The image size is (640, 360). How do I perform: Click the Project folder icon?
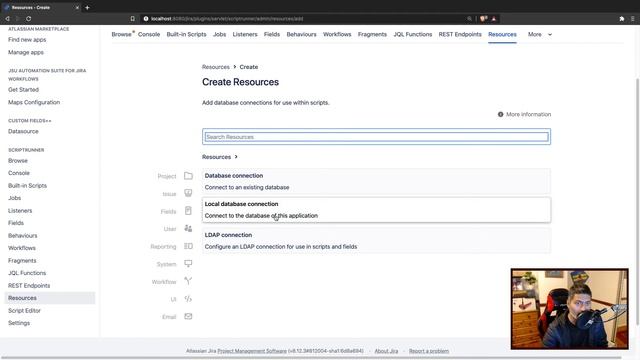click(x=188, y=176)
